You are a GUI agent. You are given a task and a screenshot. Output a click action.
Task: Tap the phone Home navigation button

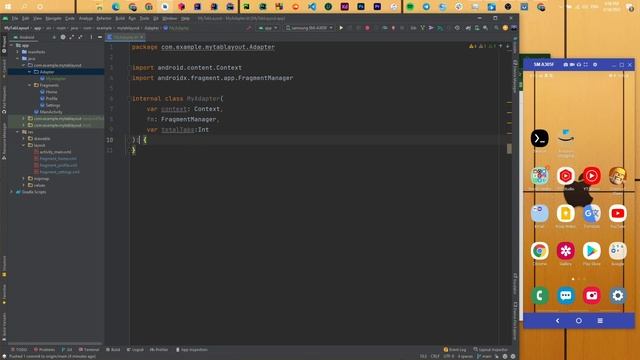tap(579, 321)
